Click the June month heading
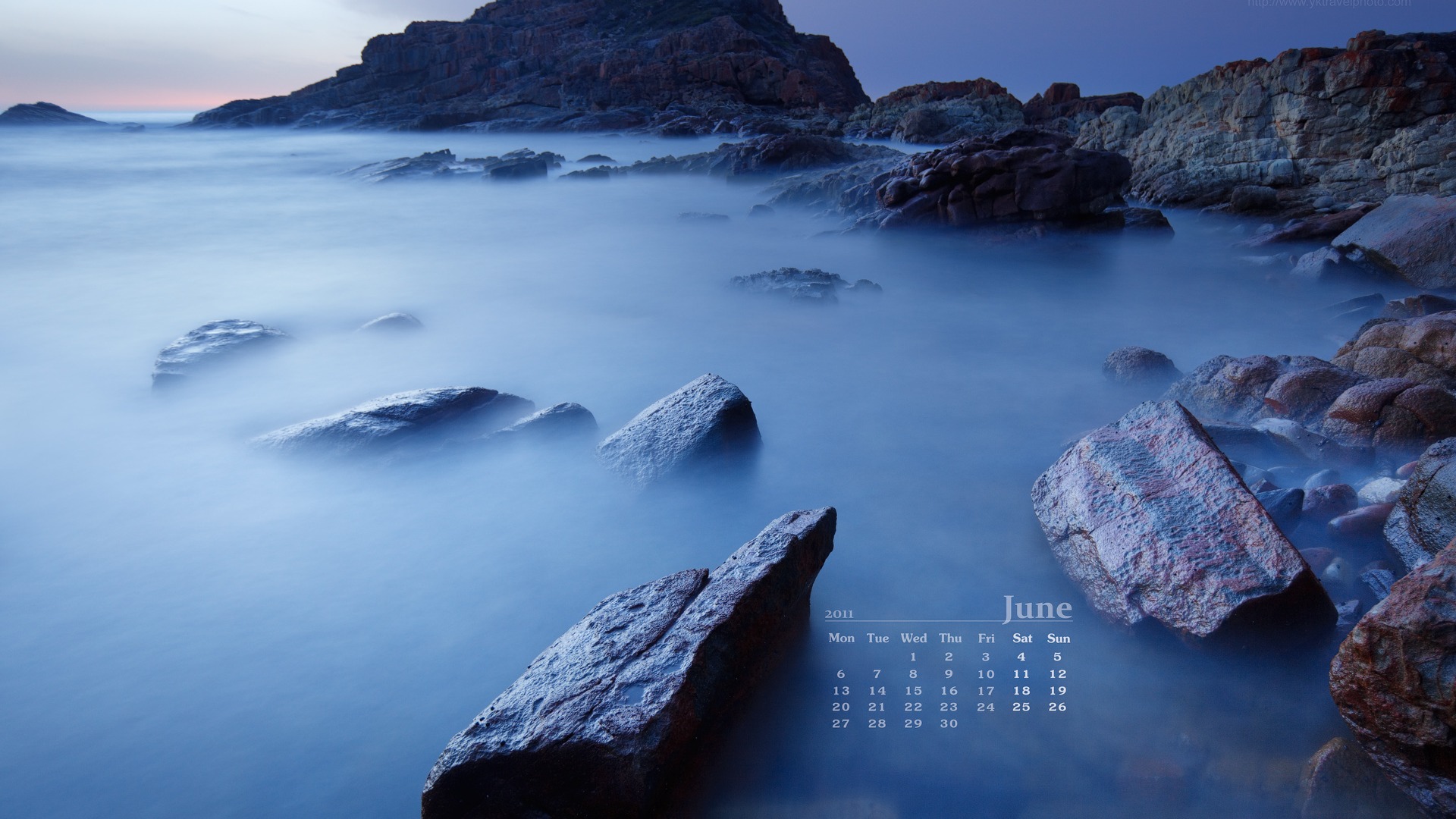 pos(1037,608)
